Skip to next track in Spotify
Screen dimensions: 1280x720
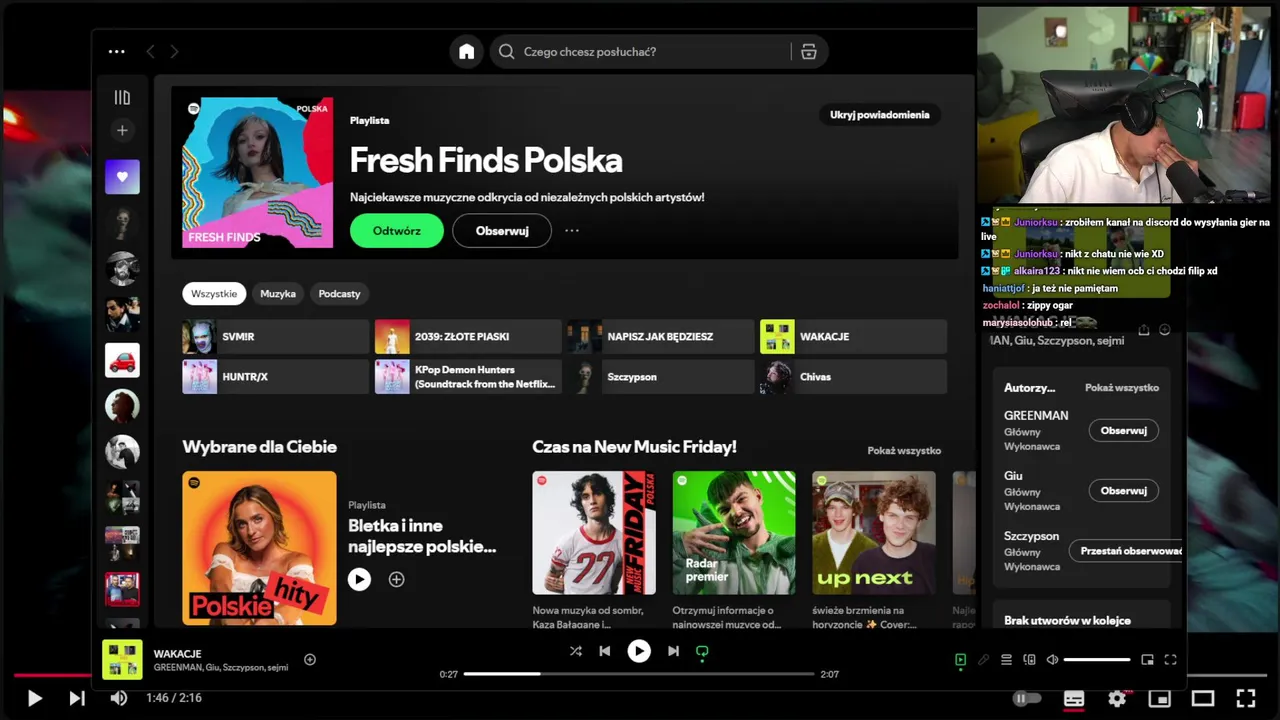(673, 651)
